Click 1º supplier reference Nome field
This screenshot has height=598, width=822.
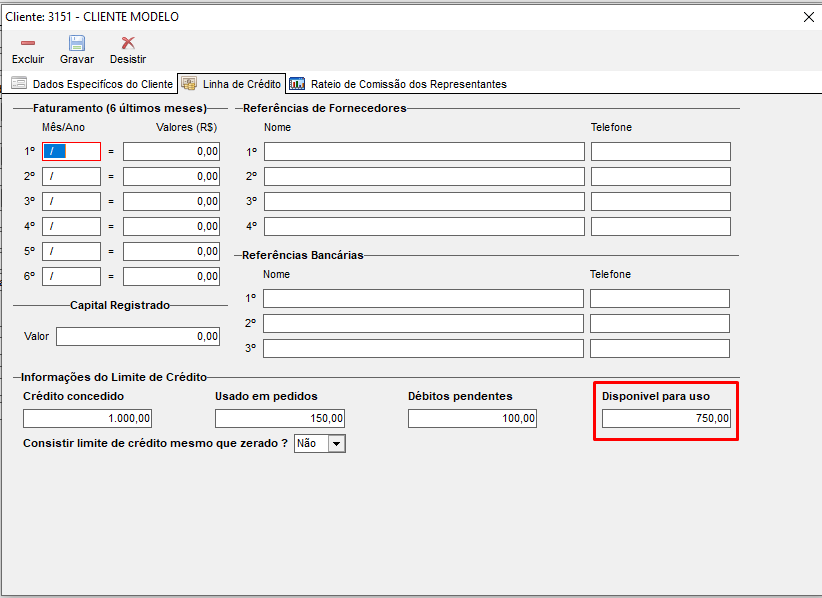(424, 152)
